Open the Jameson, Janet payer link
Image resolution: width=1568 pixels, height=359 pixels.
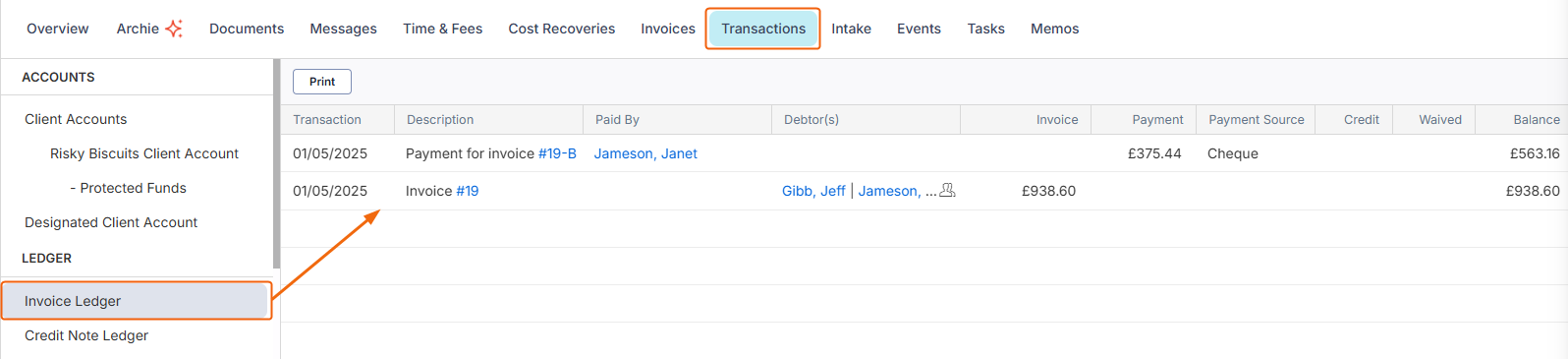(x=645, y=153)
